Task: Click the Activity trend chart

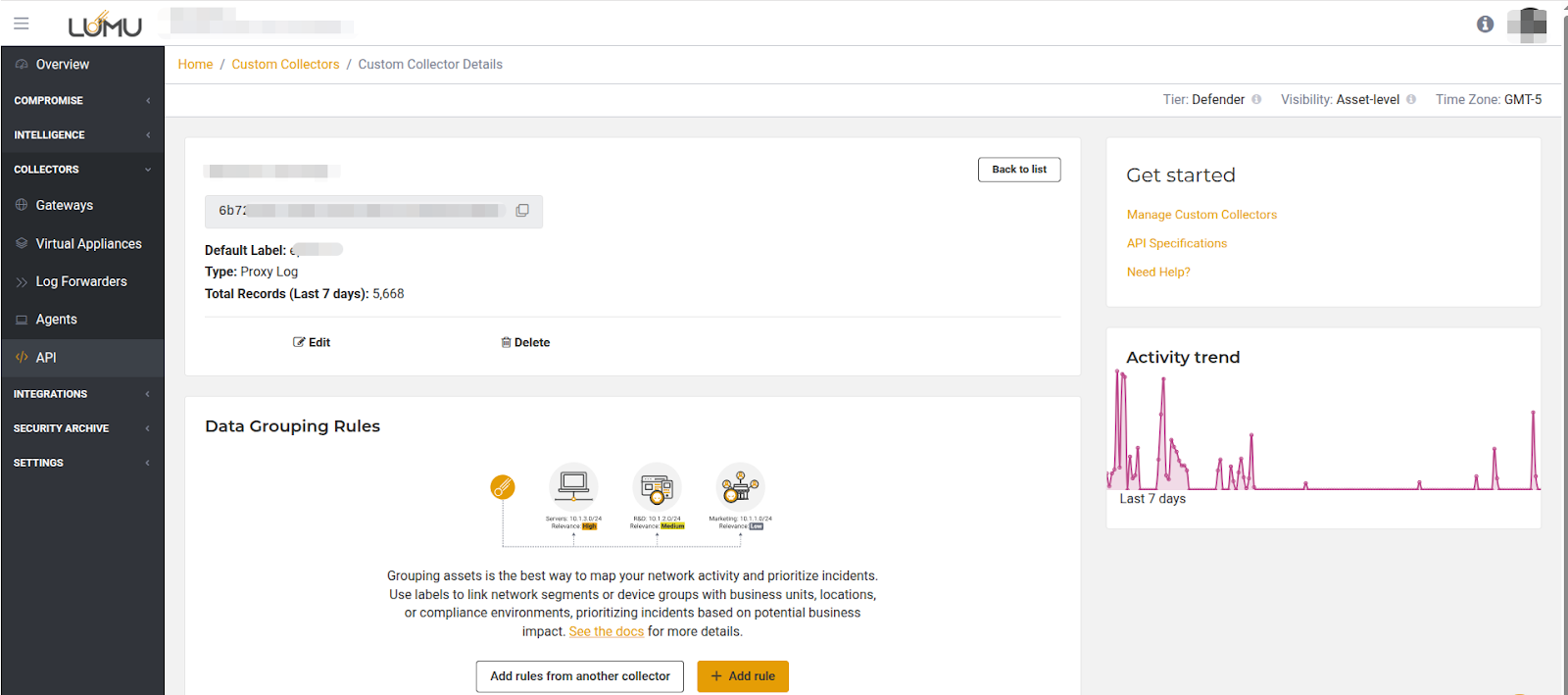Action: [x=1323, y=431]
